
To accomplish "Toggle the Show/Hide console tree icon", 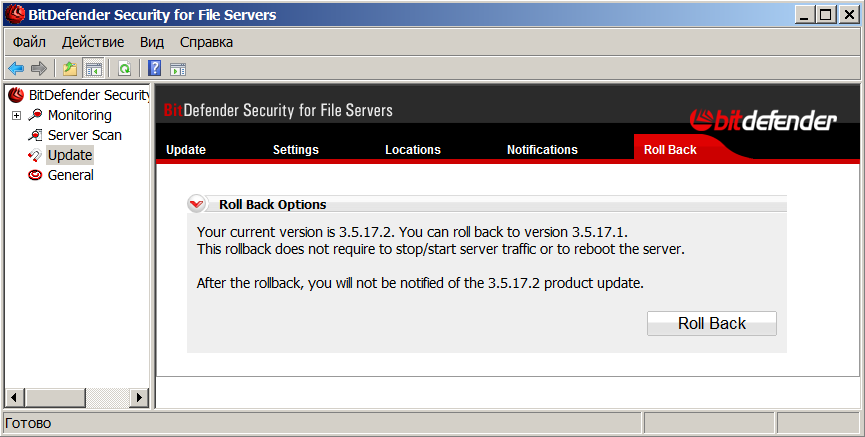I will click(x=94, y=69).
